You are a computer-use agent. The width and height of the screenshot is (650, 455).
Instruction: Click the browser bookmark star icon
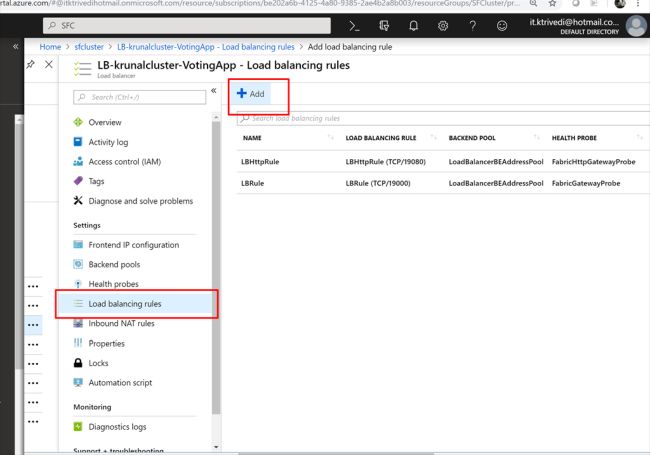click(552, 4)
